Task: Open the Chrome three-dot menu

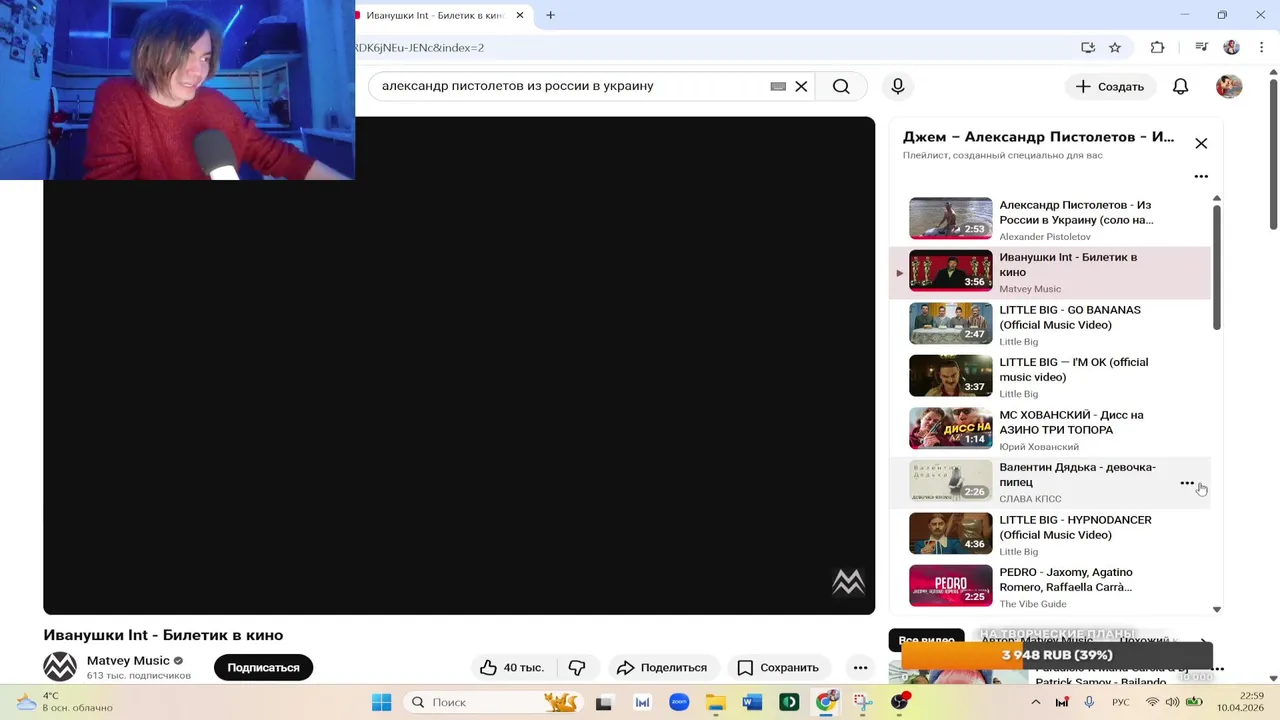Action: coord(1260,47)
